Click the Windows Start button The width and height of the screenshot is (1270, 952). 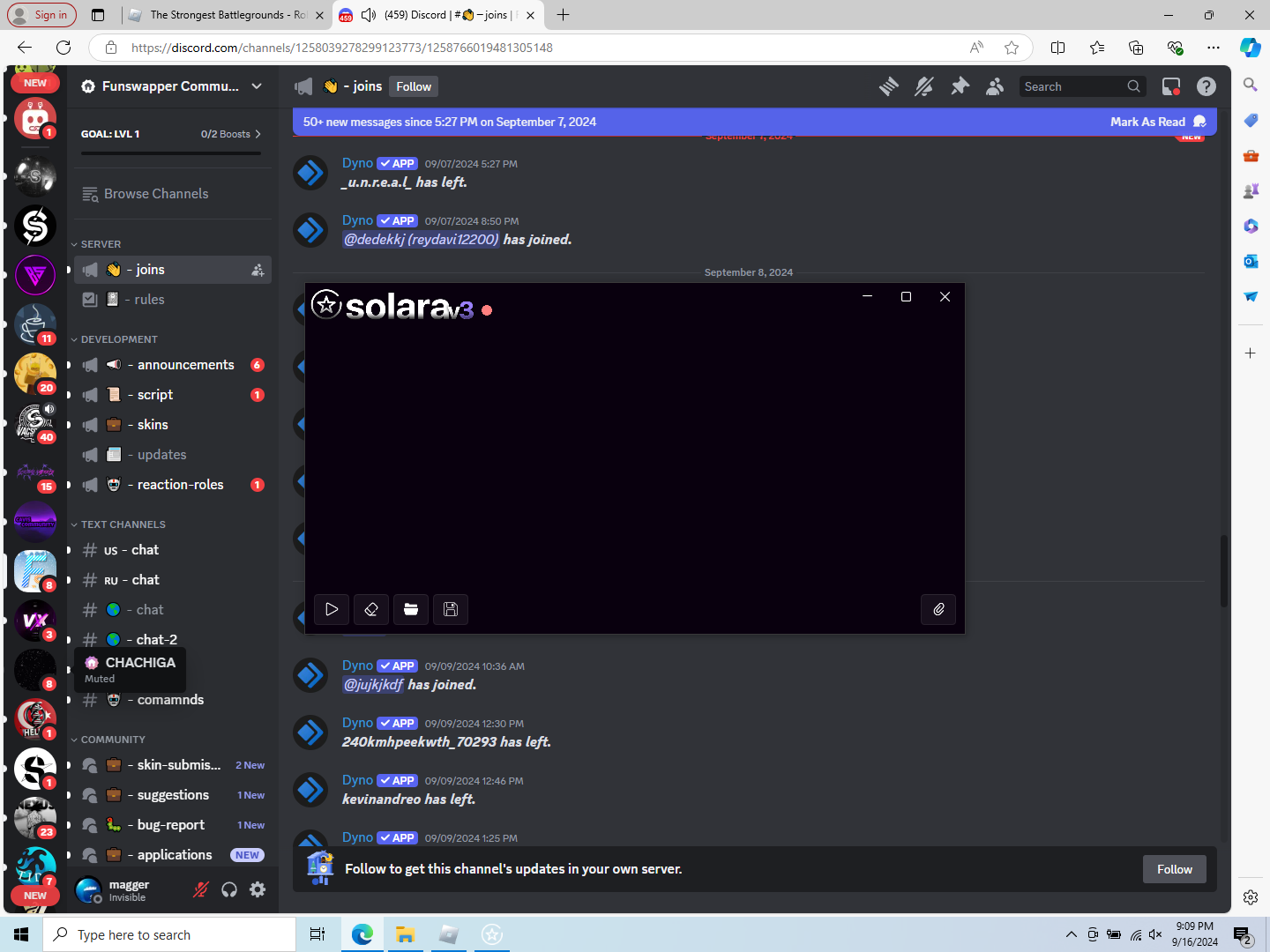21,934
